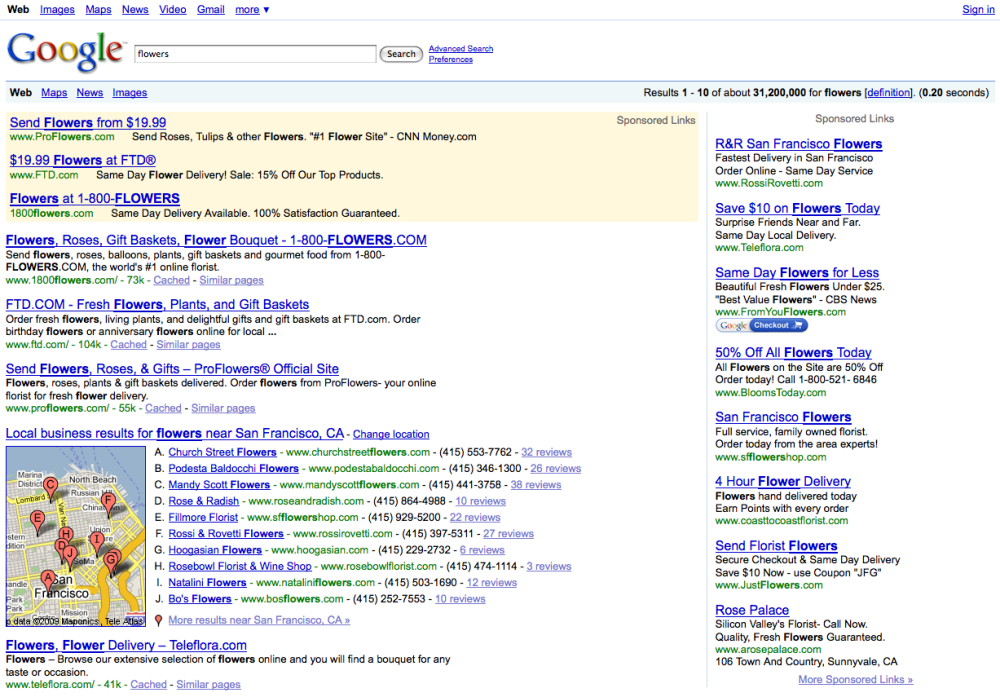The width and height of the screenshot is (1000, 697).
Task: Open the Cached link for FTD.com result
Action: pos(128,344)
